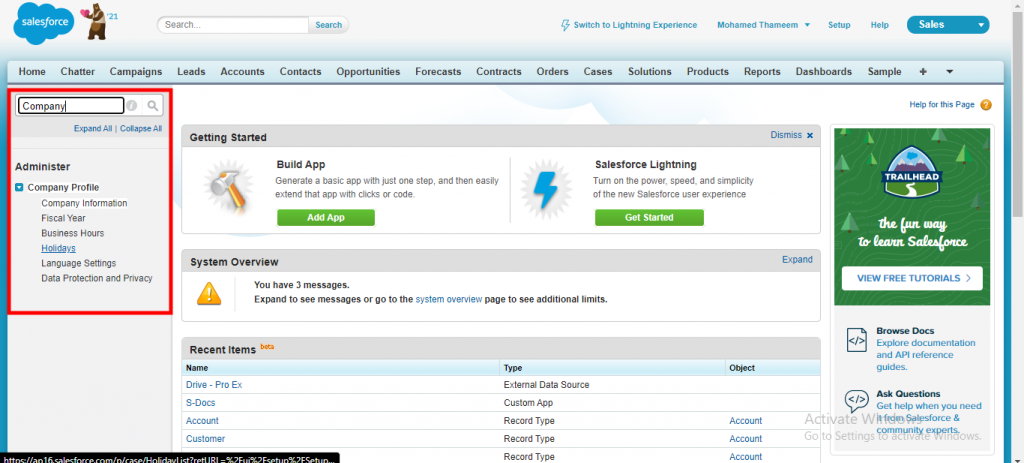This screenshot has width=1024, height=463.
Task: Click the Help for this Page link
Action: tap(942, 104)
